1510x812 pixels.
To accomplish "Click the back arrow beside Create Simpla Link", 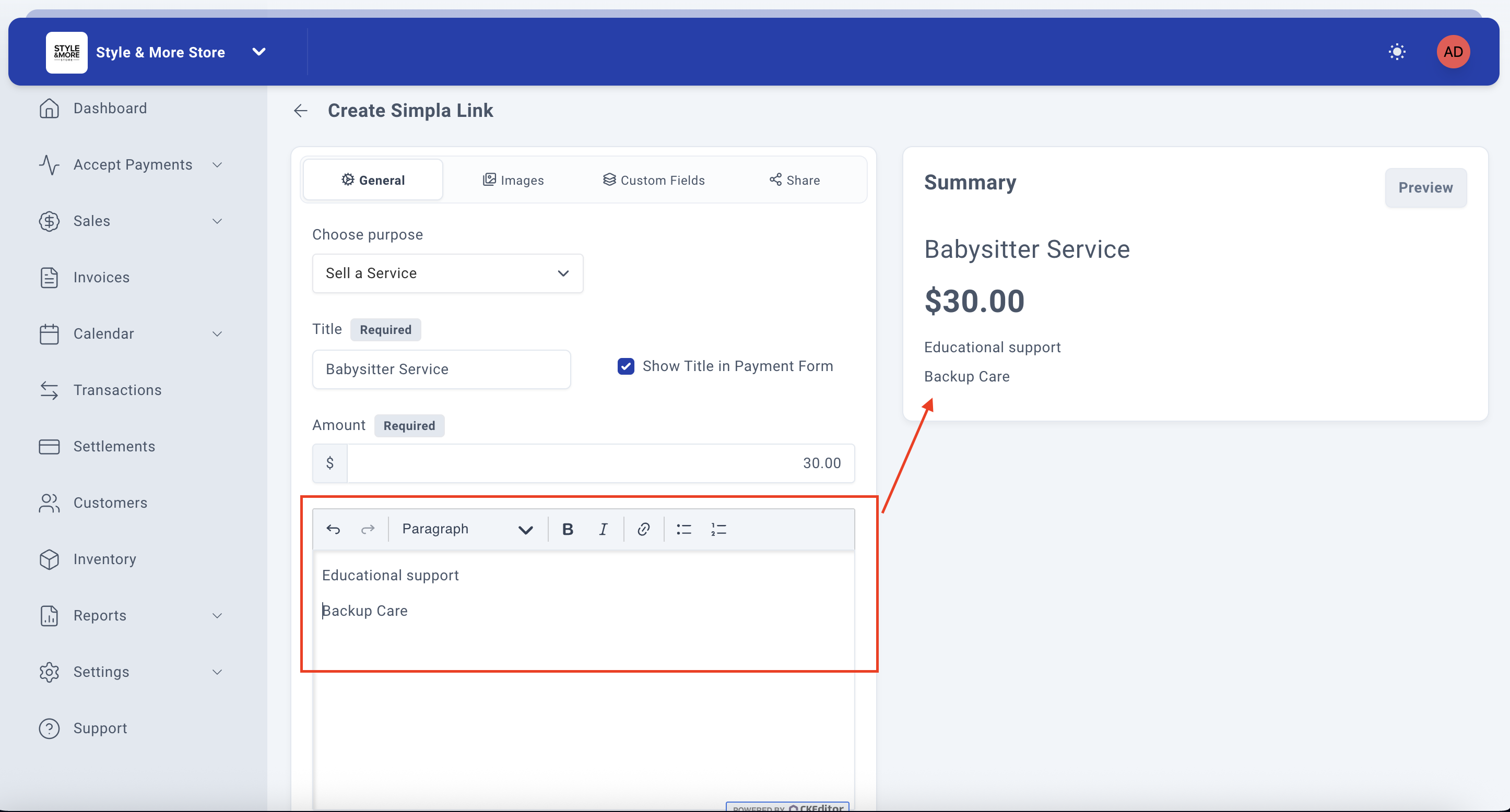I will (301, 110).
